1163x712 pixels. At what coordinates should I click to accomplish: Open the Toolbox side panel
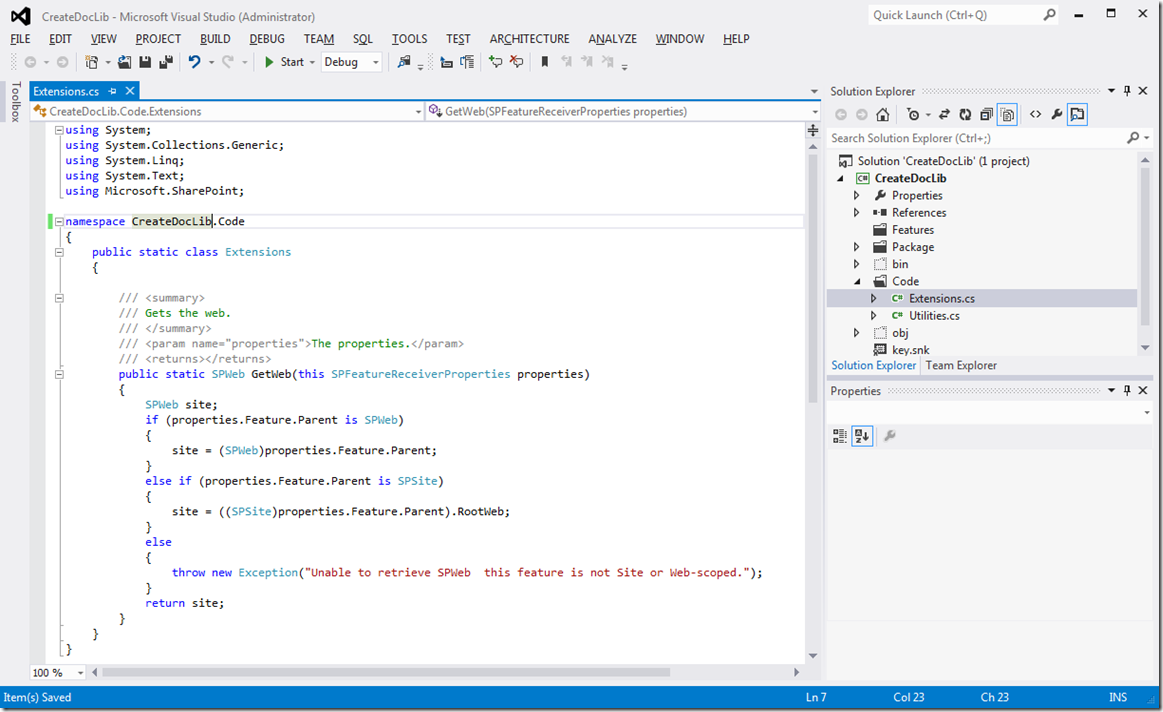point(16,102)
